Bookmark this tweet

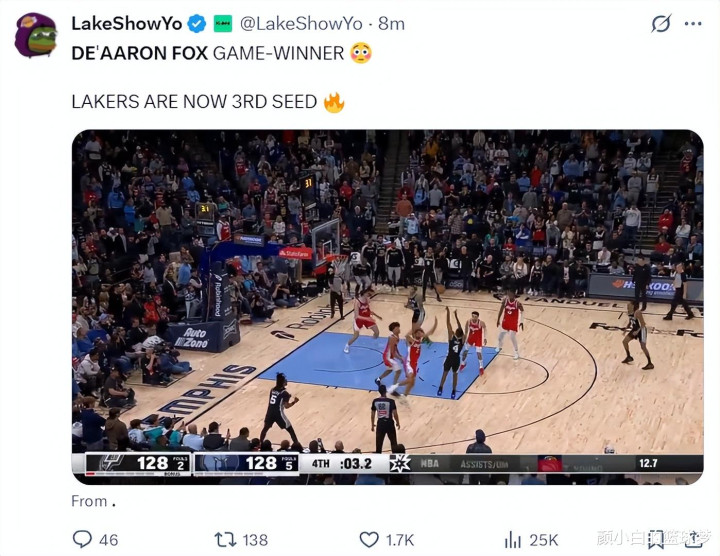click(x=656, y=539)
